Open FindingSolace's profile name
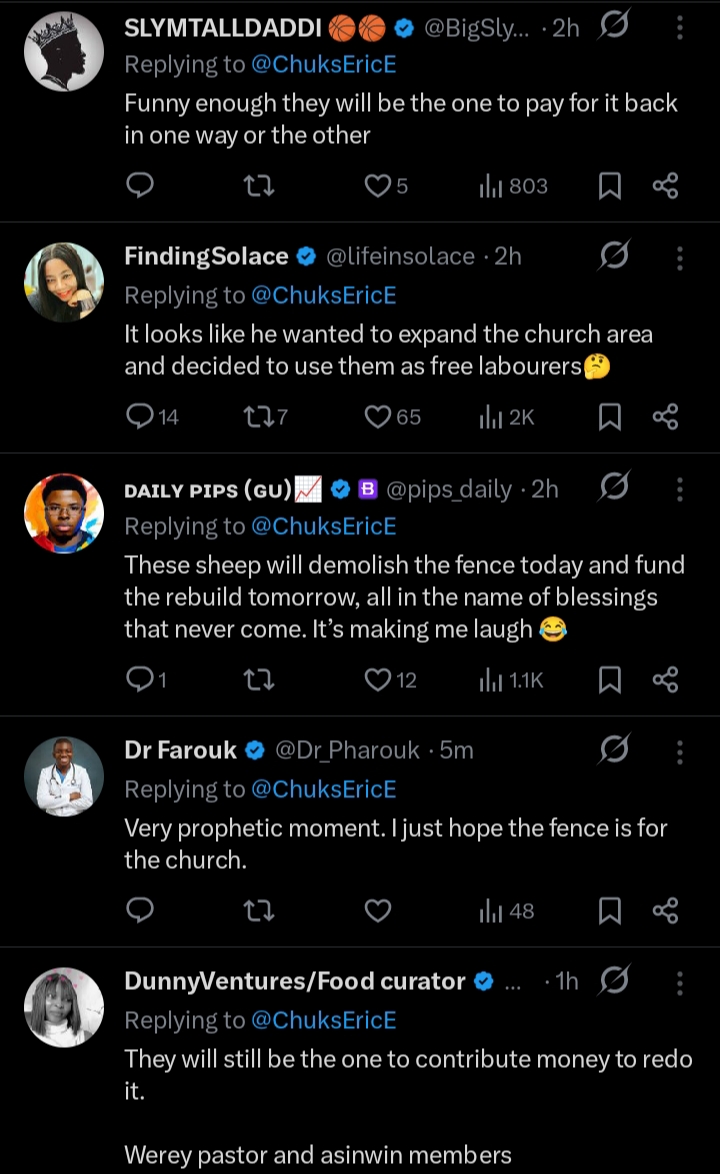 [206, 257]
